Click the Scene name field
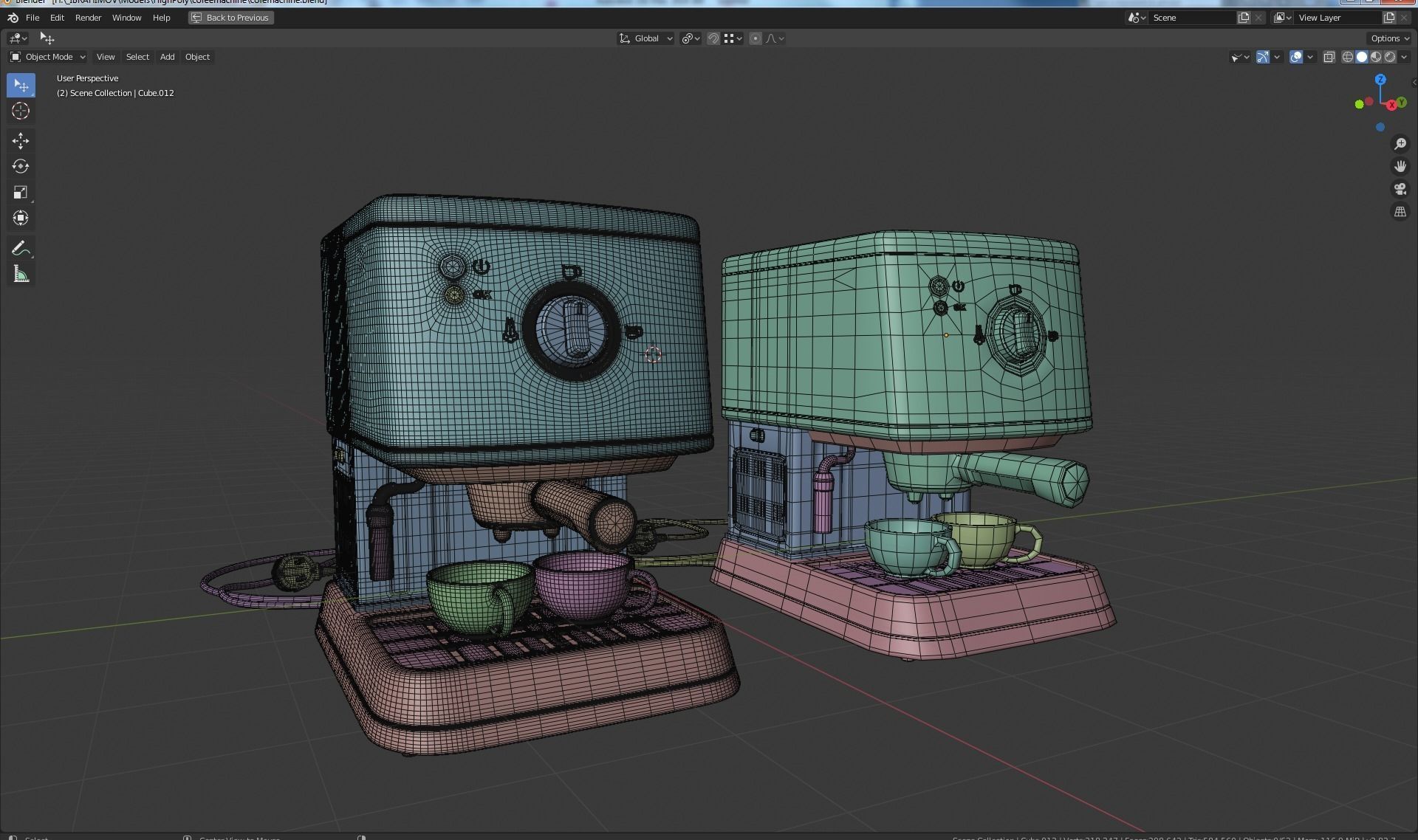 coord(1192,18)
